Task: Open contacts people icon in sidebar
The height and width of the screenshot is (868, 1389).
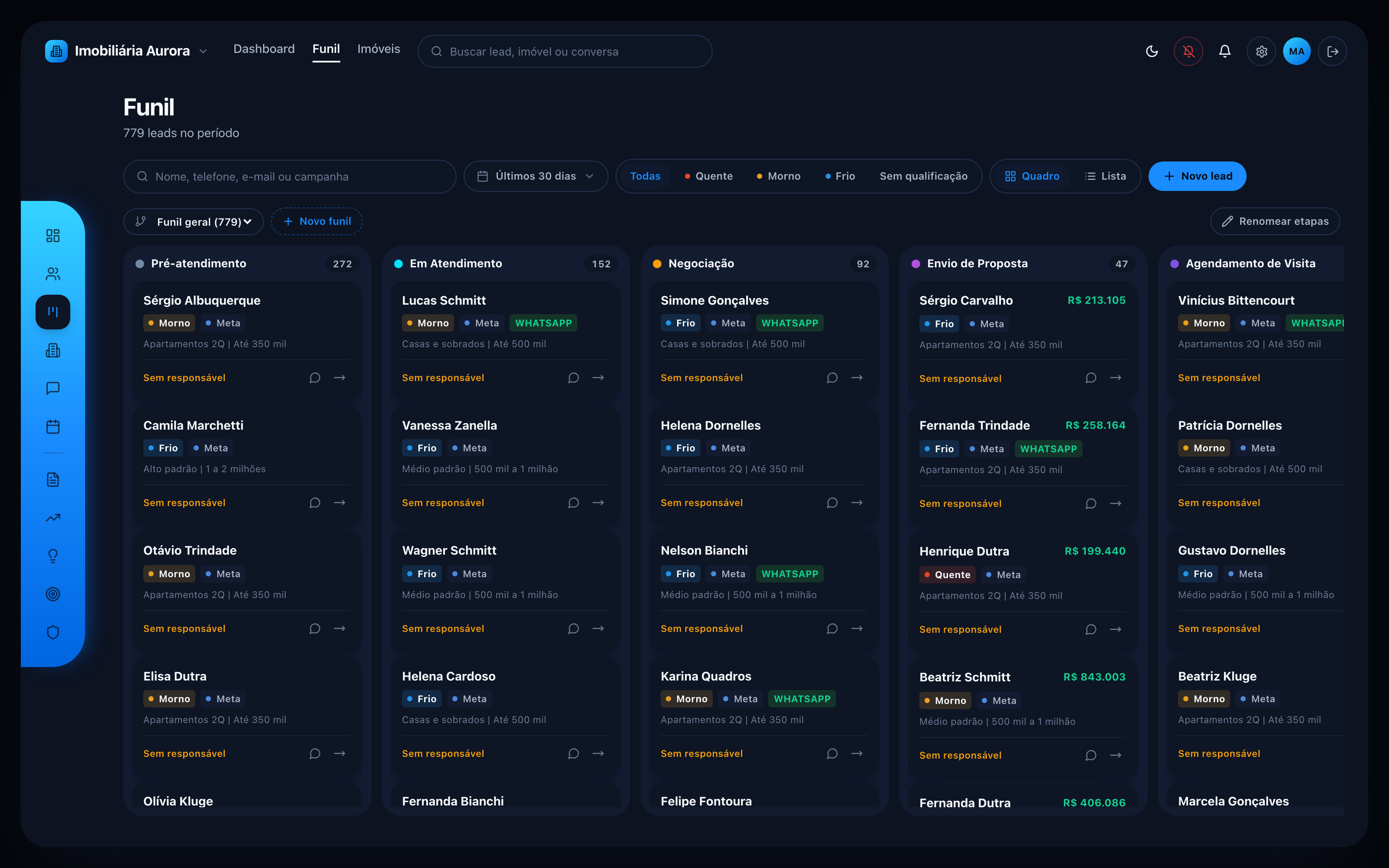Action: pyautogui.click(x=53, y=274)
